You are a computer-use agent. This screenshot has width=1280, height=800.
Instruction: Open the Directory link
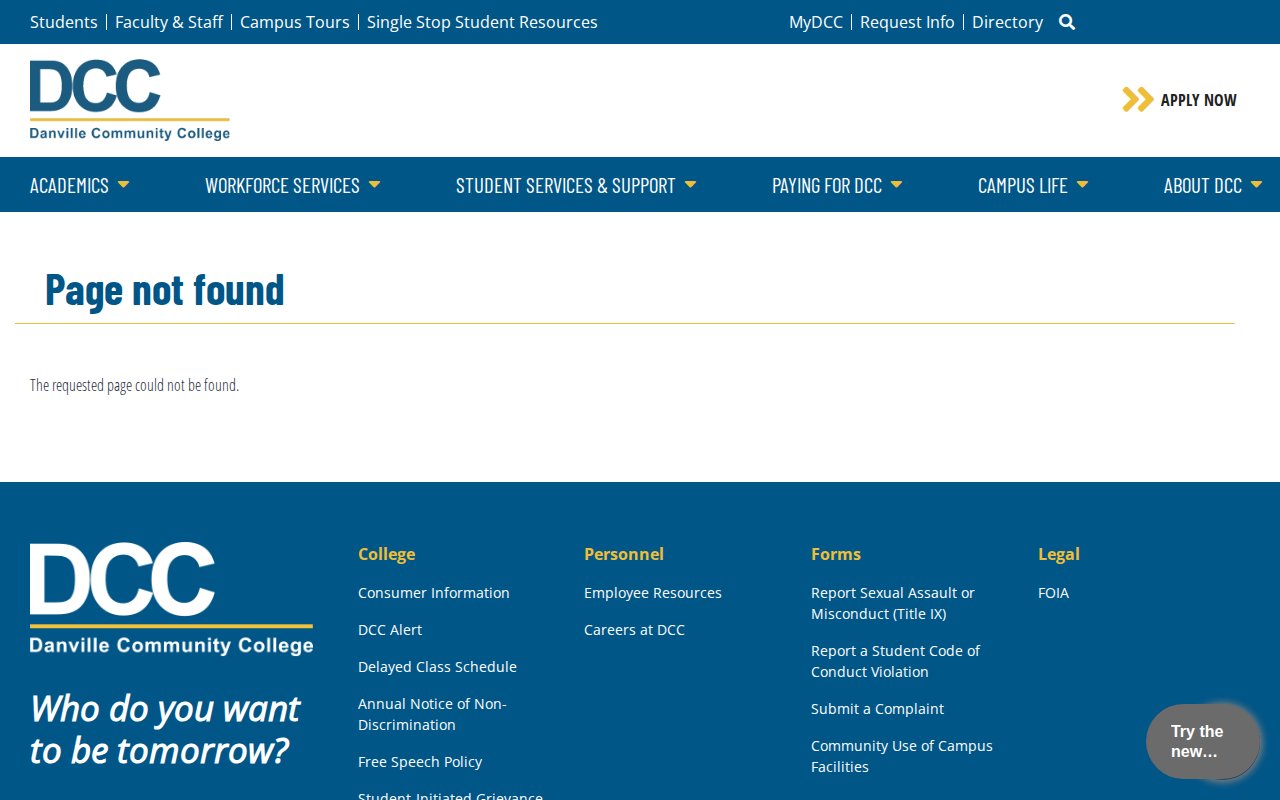(x=1007, y=22)
